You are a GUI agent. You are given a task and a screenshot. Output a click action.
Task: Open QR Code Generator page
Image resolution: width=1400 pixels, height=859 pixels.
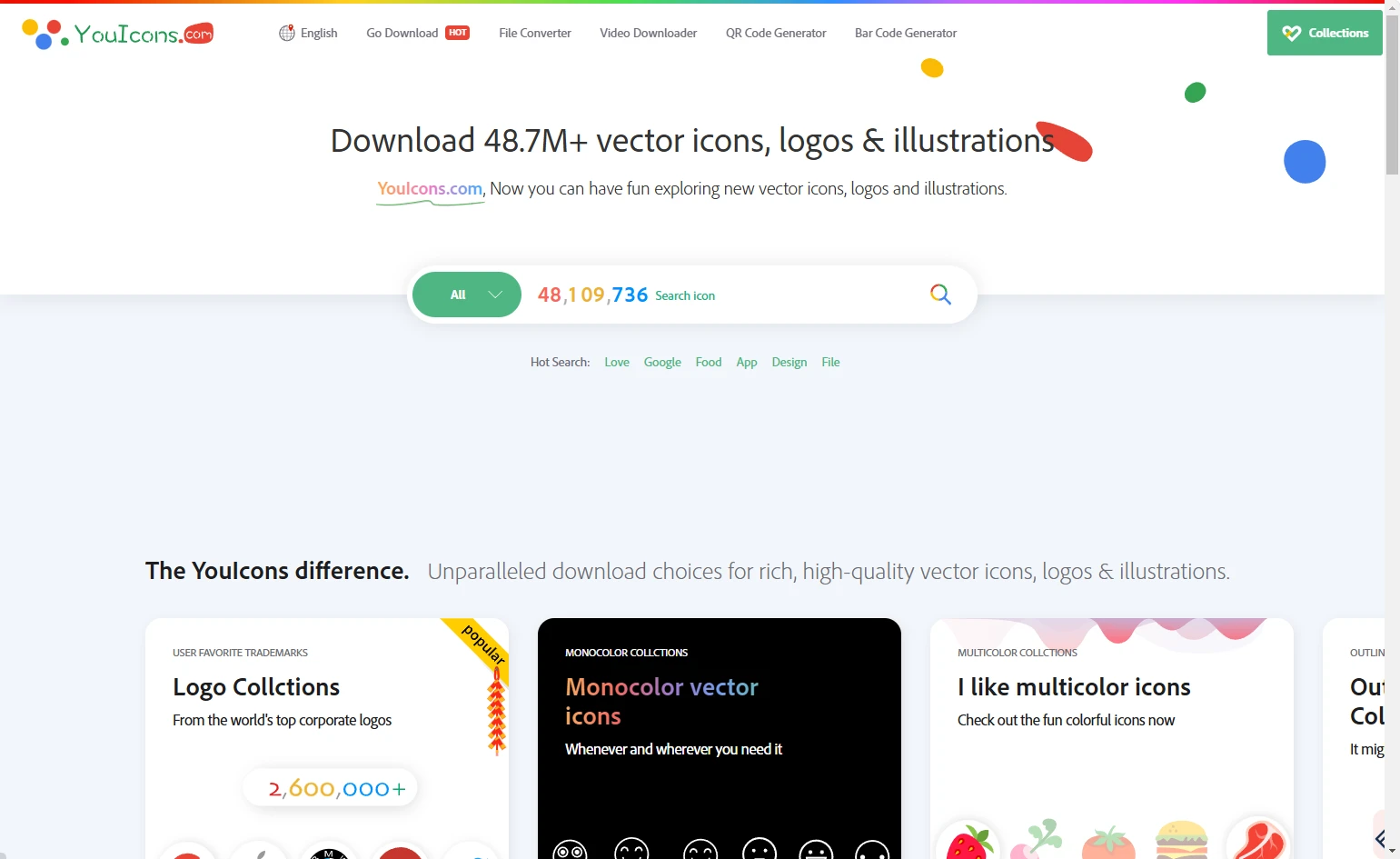[776, 33]
